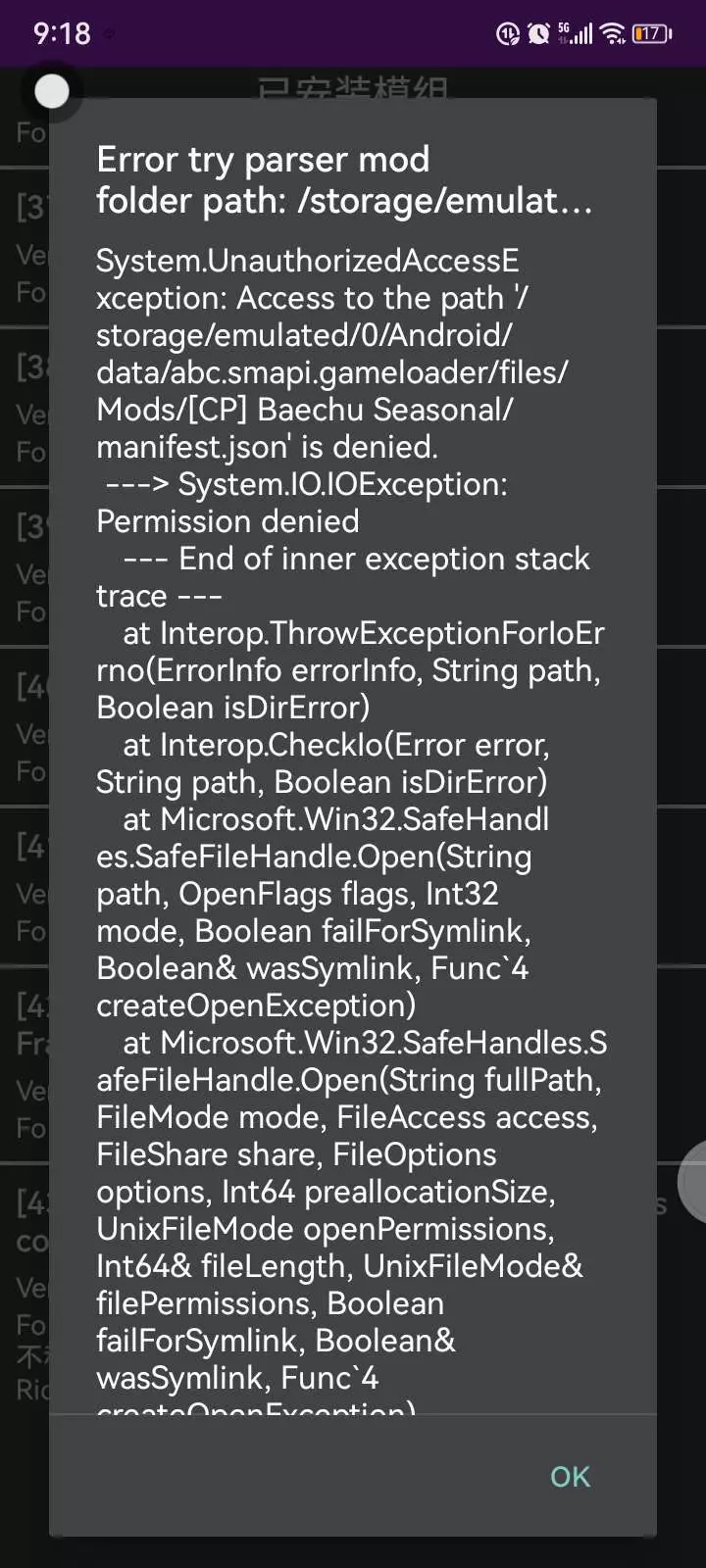This screenshot has height=1568, width=706.
Task: Tap the circular icon left of the alarm
Action: click(508, 34)
